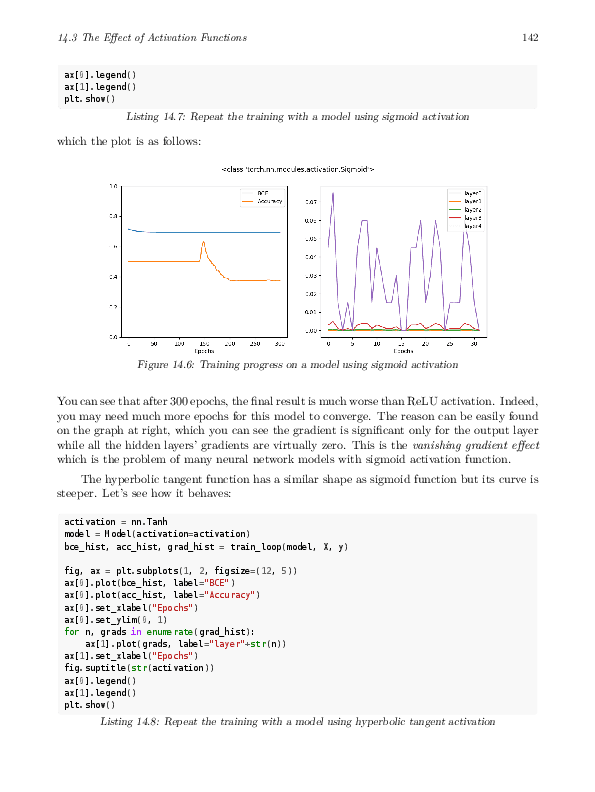Click the 'hyperbolic tangent function' paragraph

pos(298,486)
